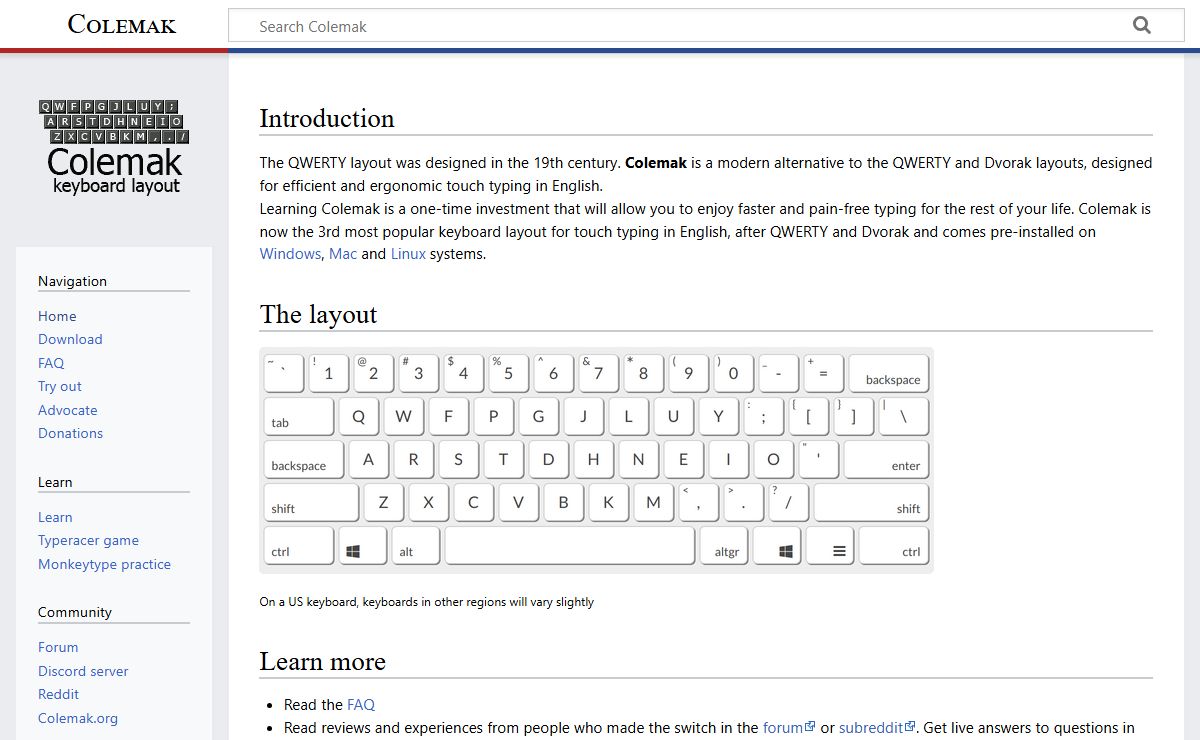Screen dimensions: 1200x740
Task: Click the Navigation sidebar heading
Action: (72, 281)
